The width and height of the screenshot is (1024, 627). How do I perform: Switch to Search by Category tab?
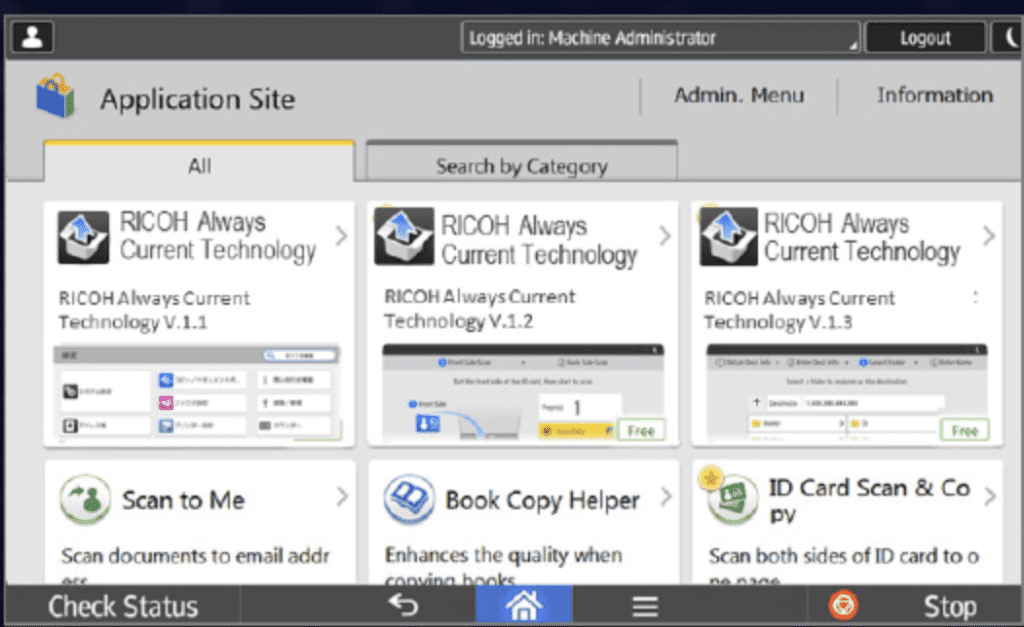(521, 162)
